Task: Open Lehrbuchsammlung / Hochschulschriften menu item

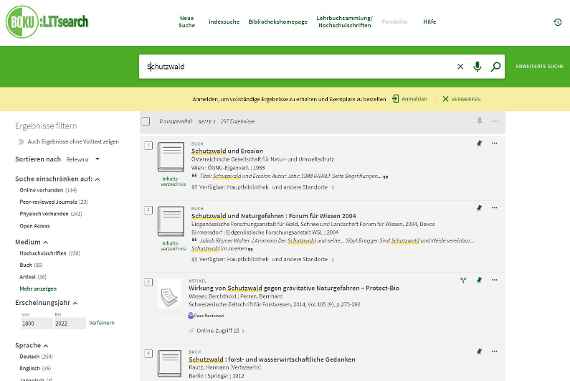Action: click(345, 21)
